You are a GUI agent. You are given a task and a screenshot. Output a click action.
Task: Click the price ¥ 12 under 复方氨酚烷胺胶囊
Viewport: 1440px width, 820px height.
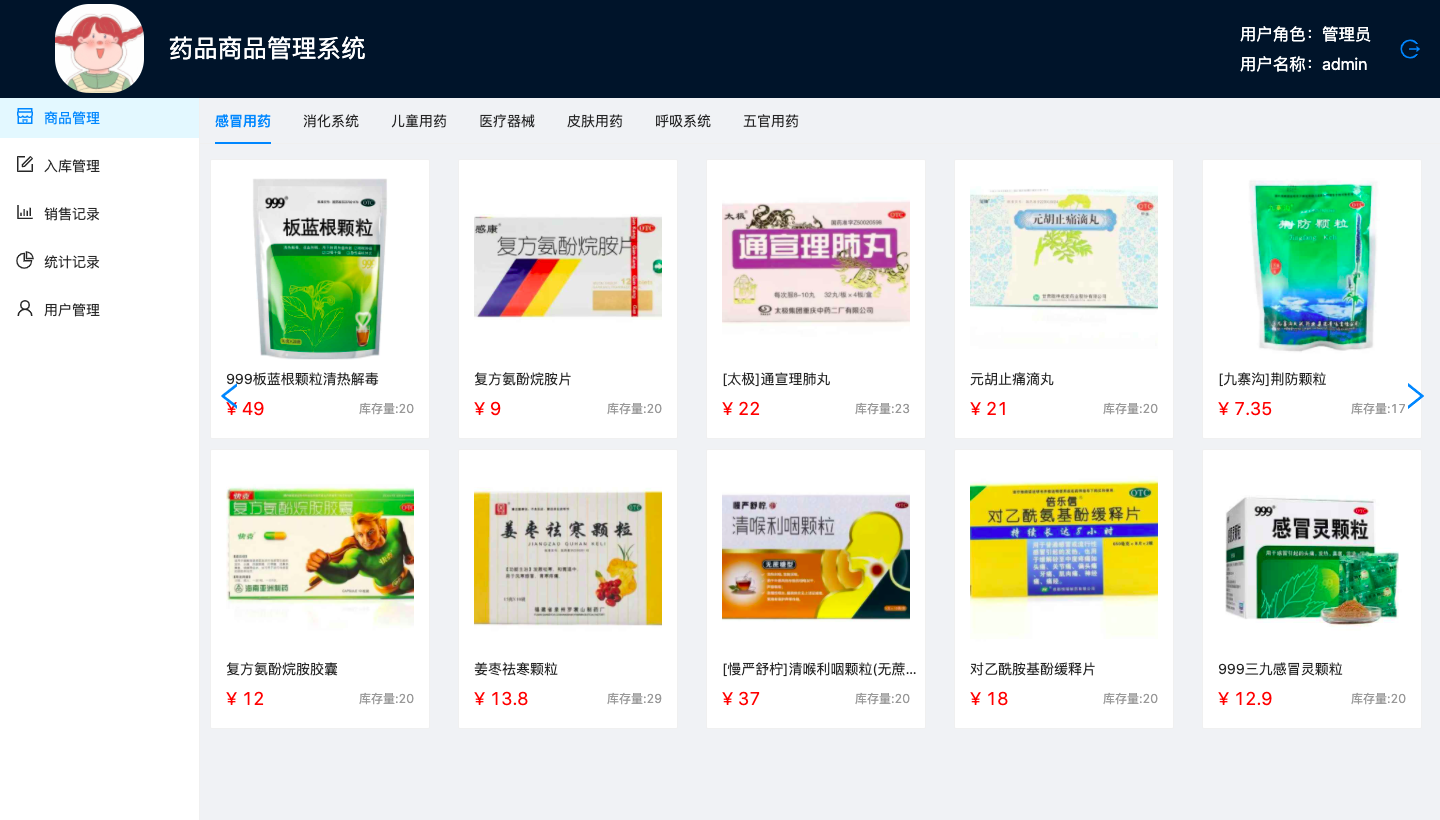tap(246, 698)
